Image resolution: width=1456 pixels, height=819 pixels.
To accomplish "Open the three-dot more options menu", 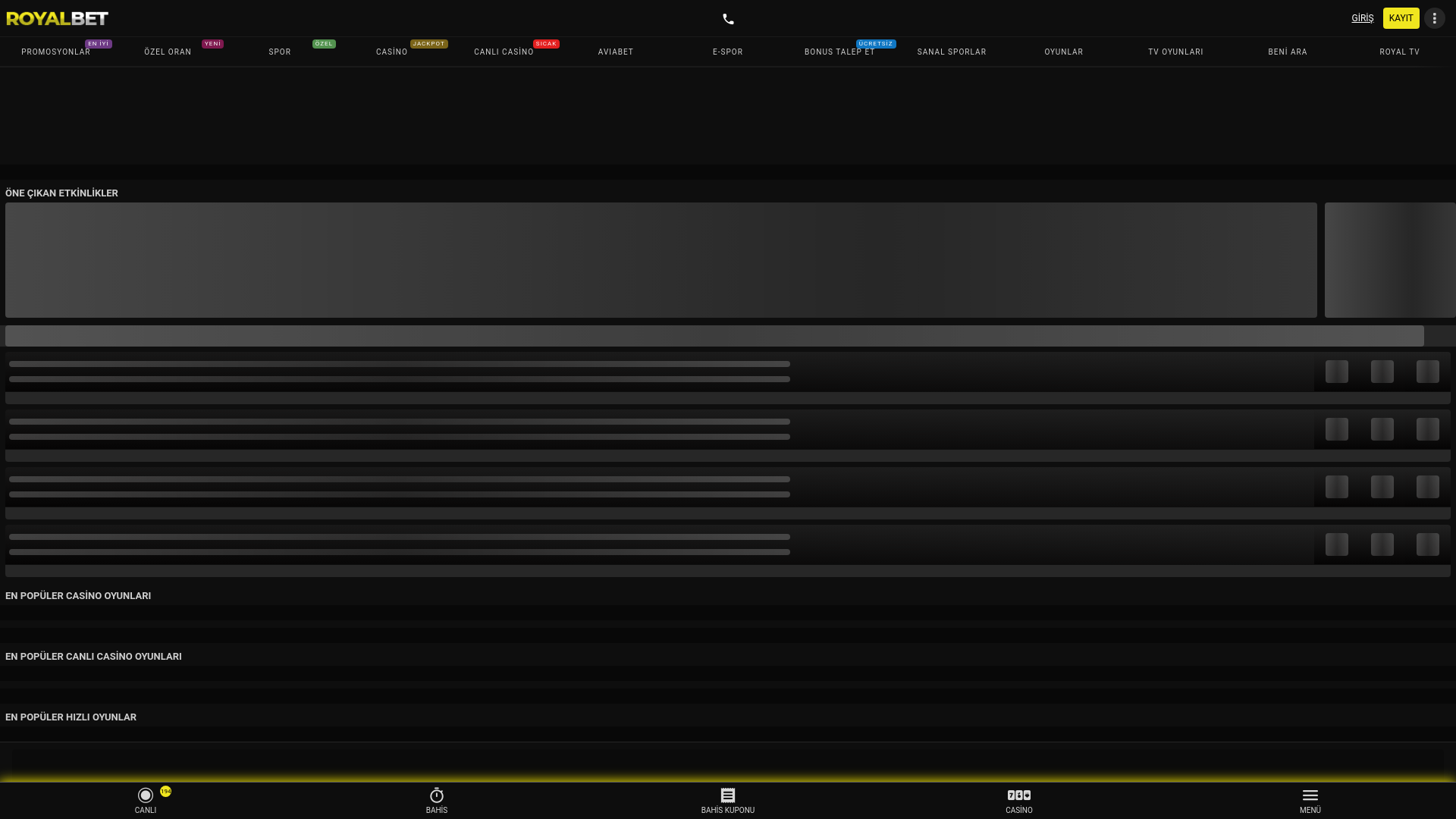I will [1434, 18].
